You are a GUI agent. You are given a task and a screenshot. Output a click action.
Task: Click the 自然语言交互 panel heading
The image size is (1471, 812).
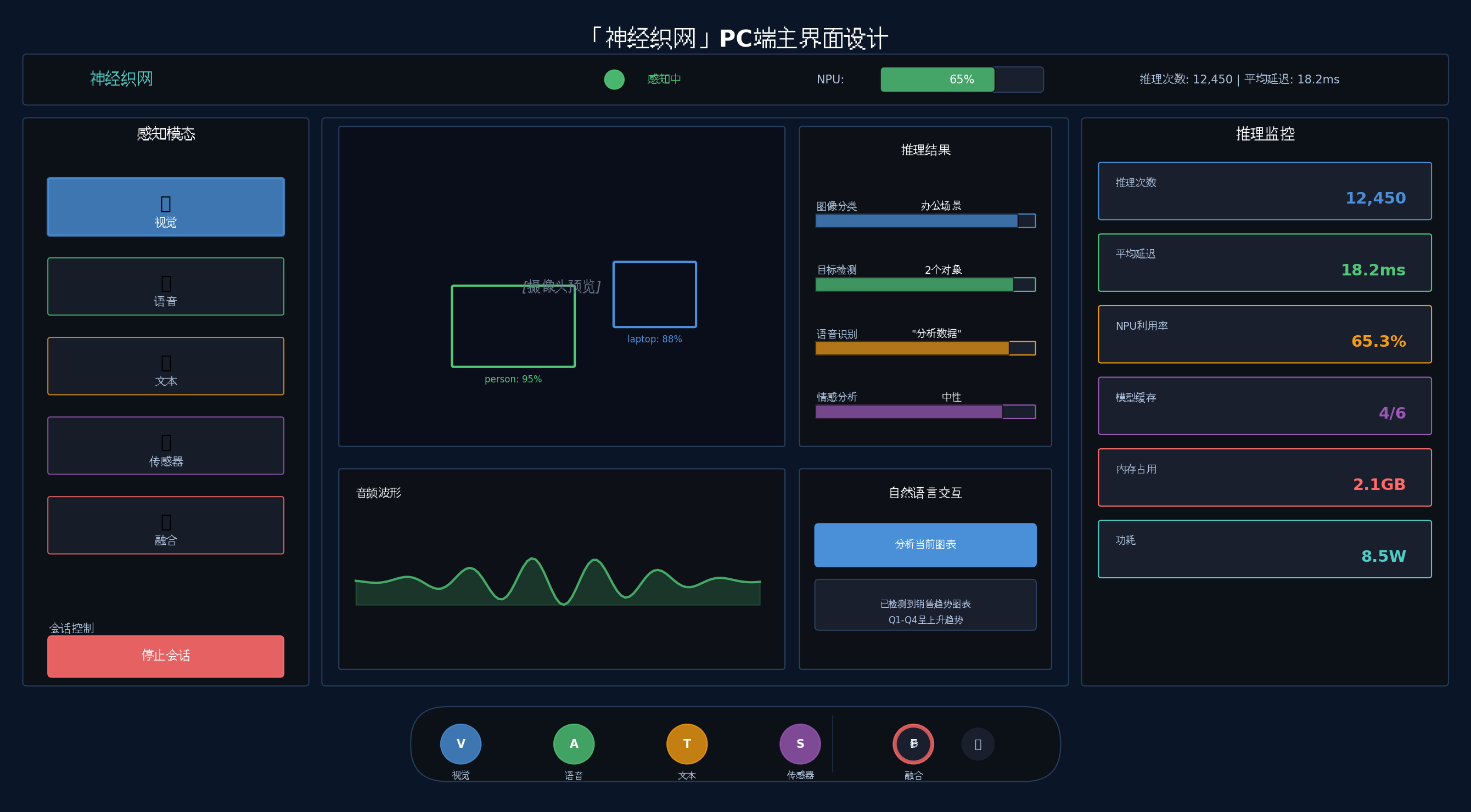925,493
